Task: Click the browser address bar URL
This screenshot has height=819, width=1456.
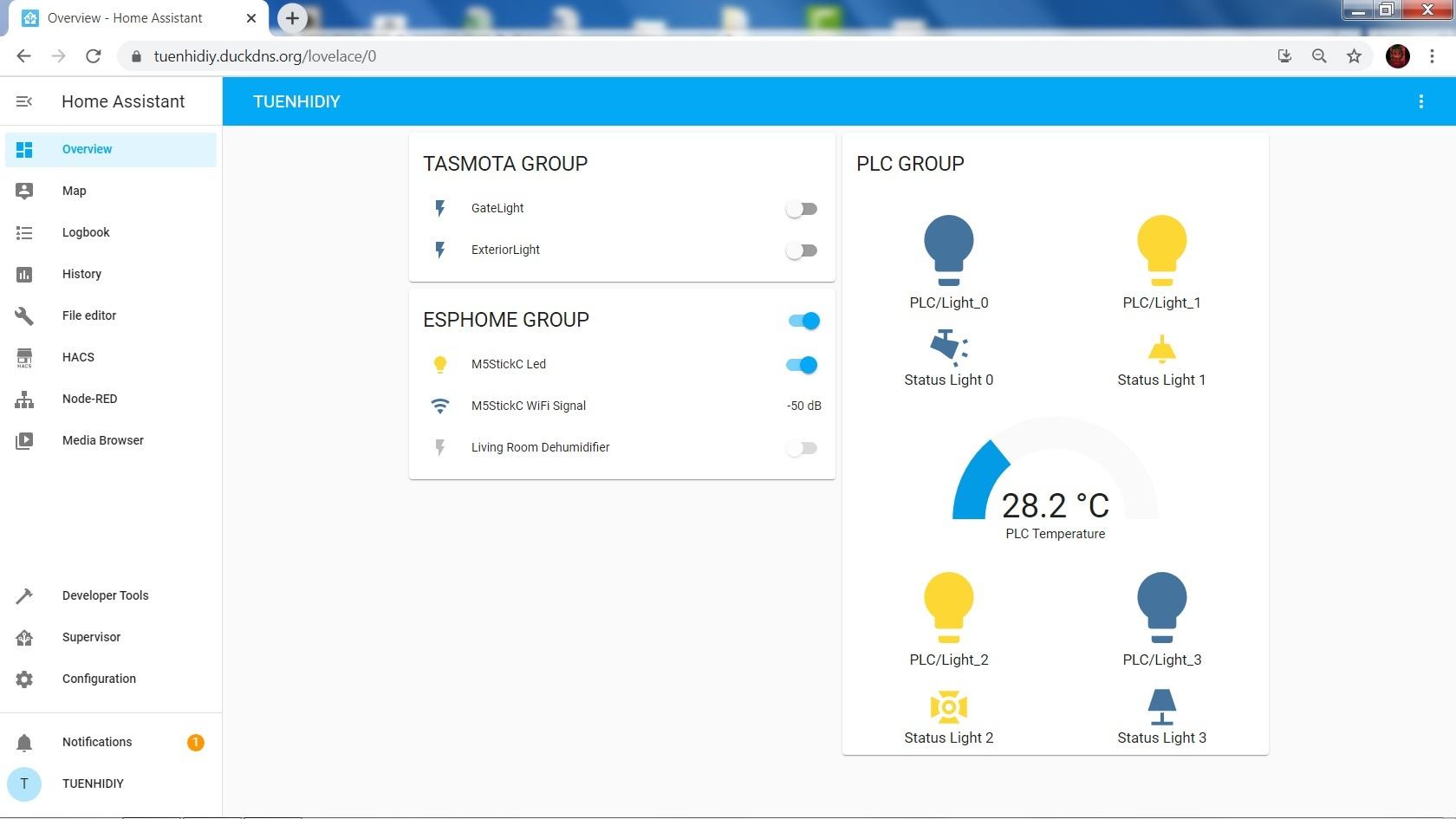Action: (265, 56)
